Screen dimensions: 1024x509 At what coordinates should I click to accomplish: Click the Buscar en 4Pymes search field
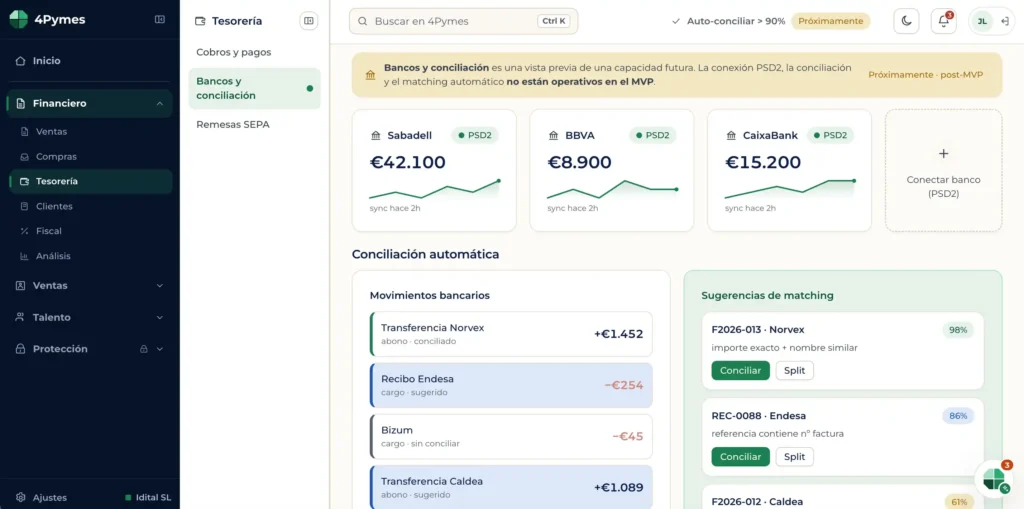click(464, 21)
